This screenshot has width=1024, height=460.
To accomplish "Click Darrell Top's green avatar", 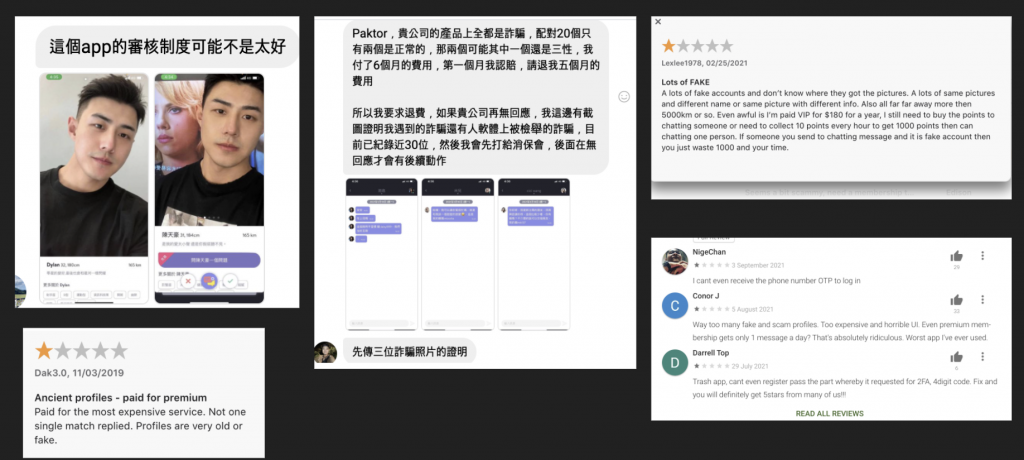I will pos(674,361).
